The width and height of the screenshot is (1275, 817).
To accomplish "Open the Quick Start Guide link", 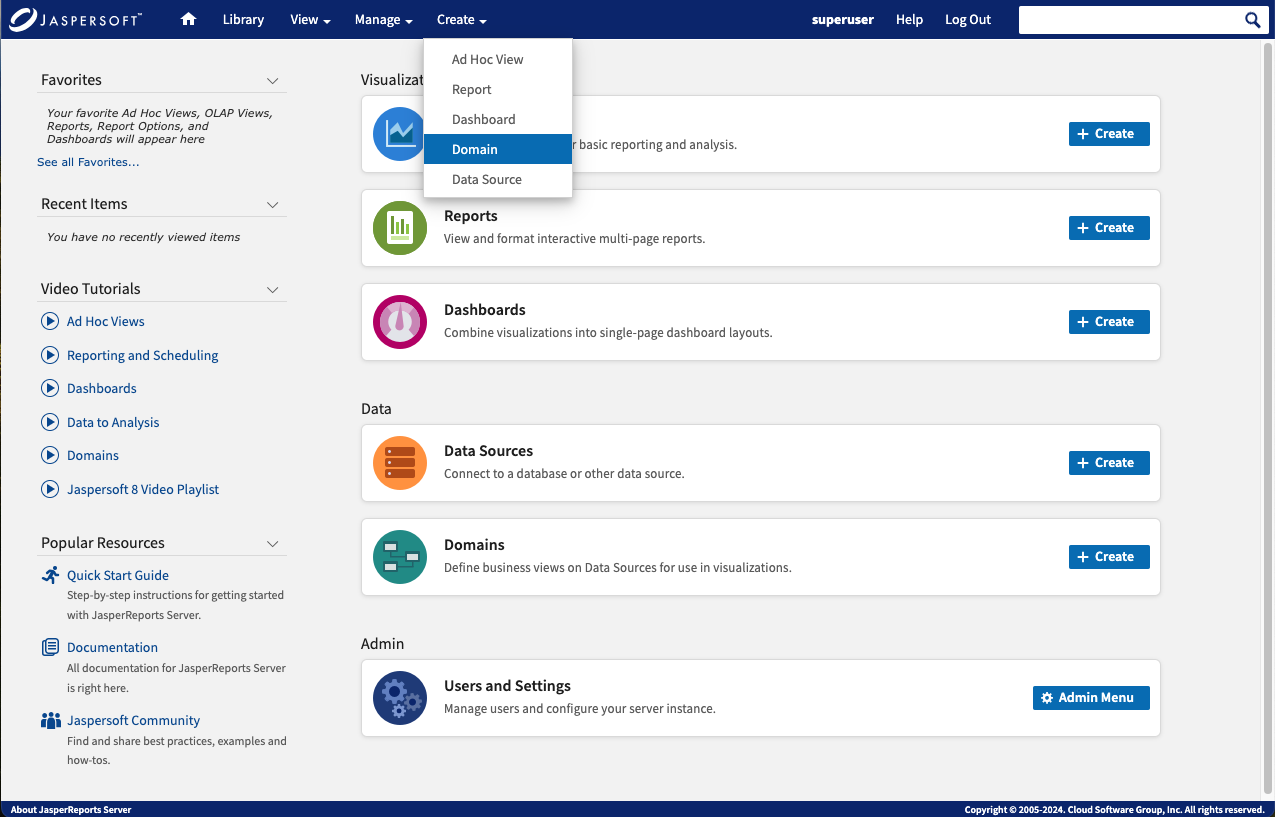I will [x=118, y=575].
